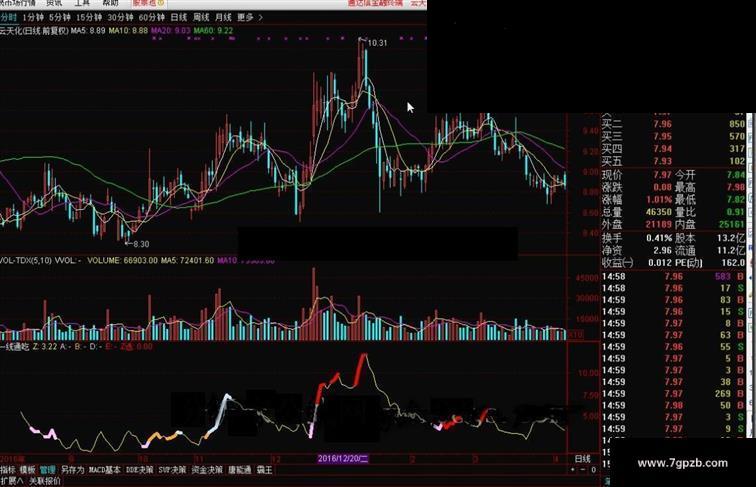756x487 pixels.
Task: Click the 净资 value 2.96
Action: click(662, 251)
